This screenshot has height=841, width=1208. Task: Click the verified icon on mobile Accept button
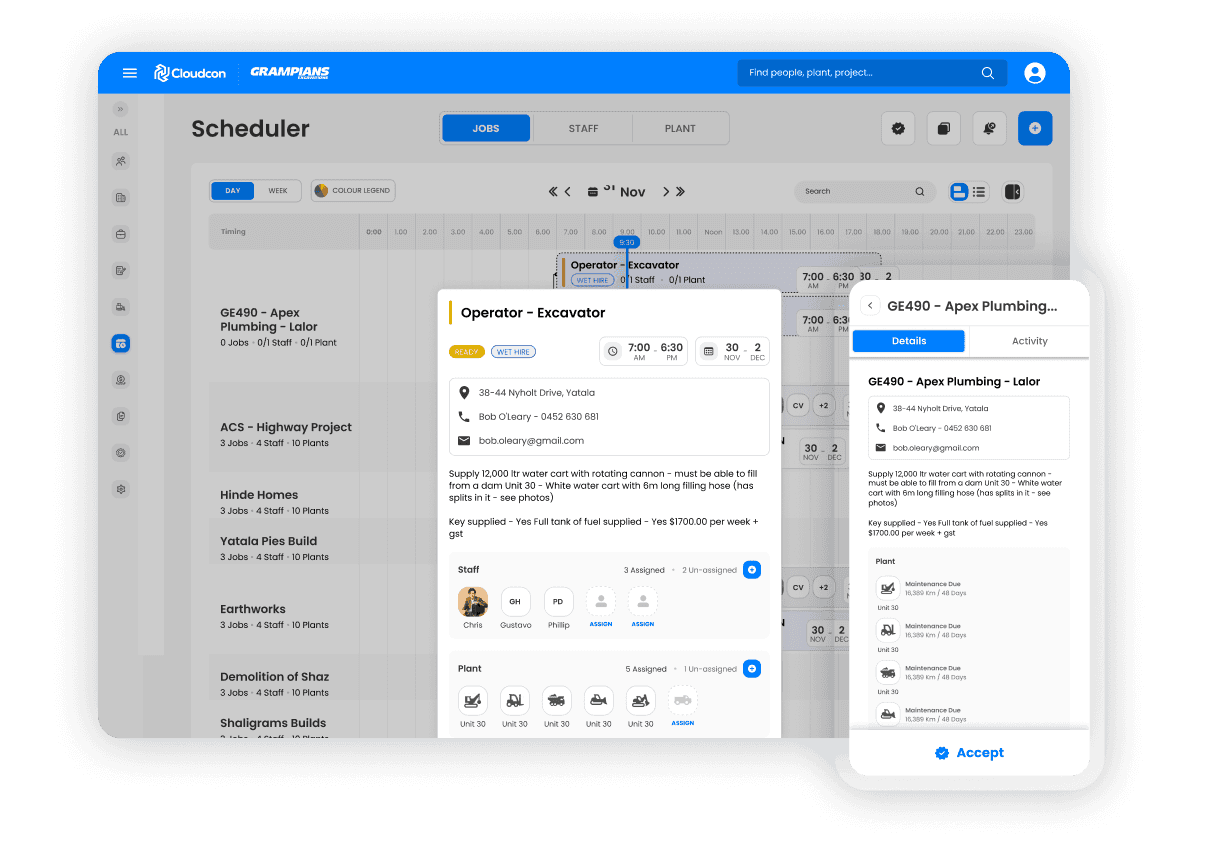941,753
